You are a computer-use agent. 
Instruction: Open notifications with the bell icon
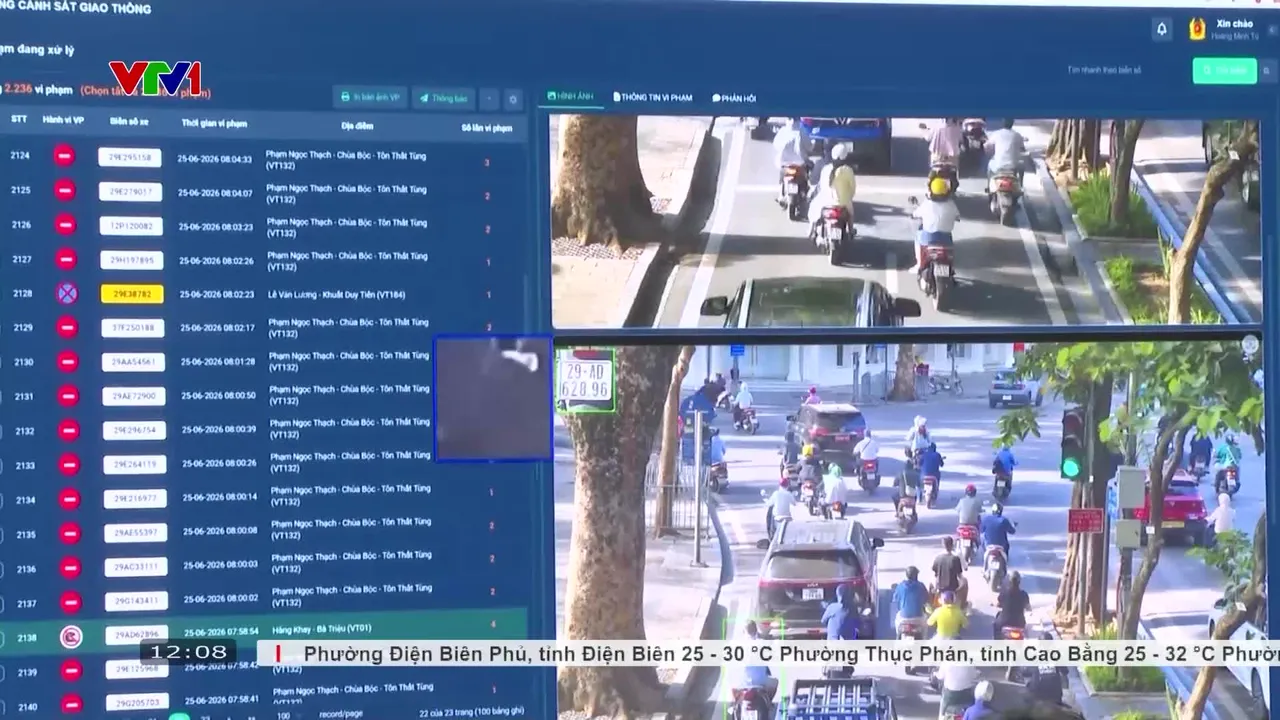point(1161,29)
